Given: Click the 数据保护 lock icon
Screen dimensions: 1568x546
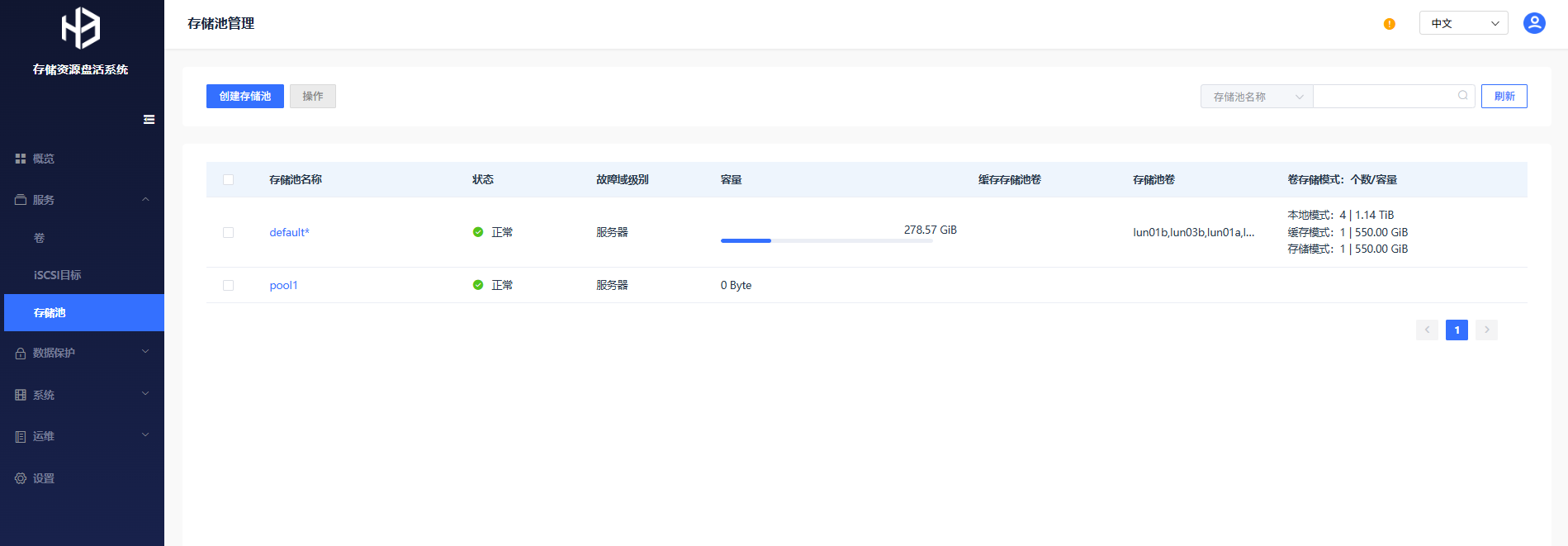Looking at the screenshot, I should 21,354.
